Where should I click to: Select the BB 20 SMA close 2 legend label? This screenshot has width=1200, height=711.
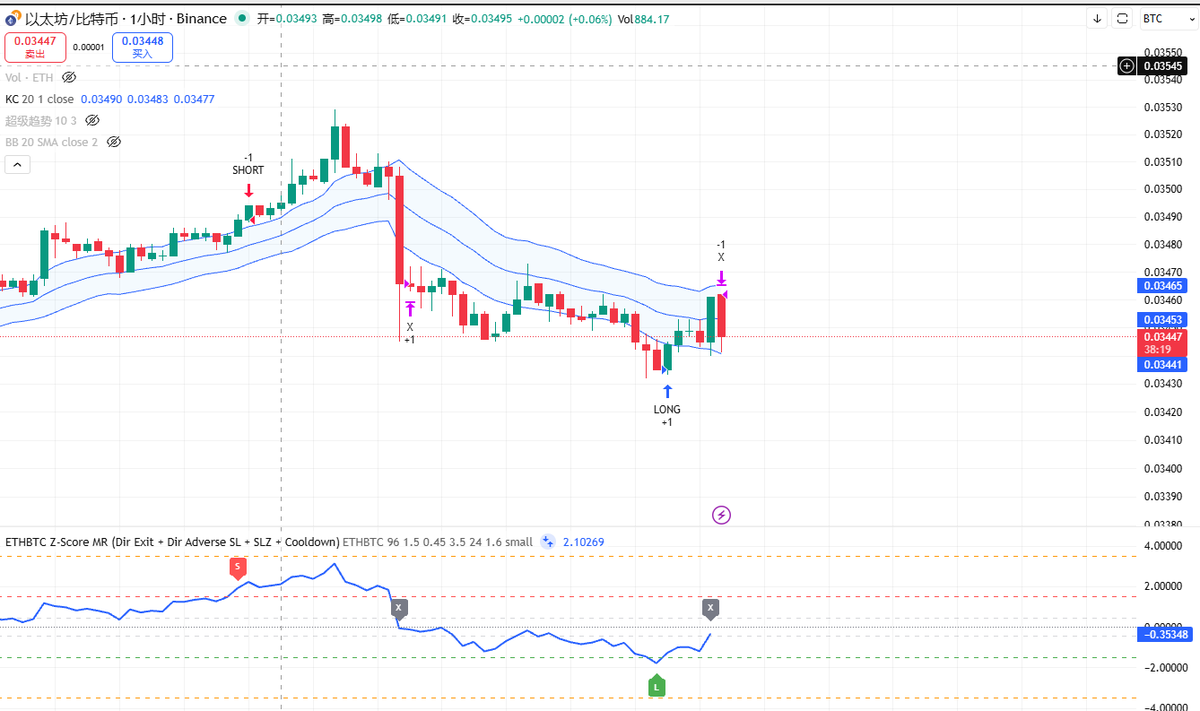tap(52, 142)
